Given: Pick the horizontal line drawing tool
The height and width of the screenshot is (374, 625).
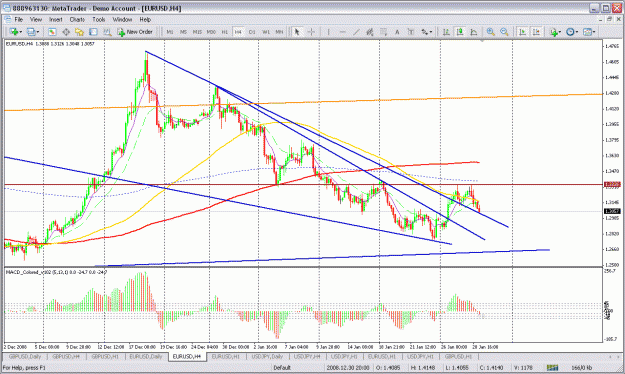Looking at the screenshot, I should [342, 32].
